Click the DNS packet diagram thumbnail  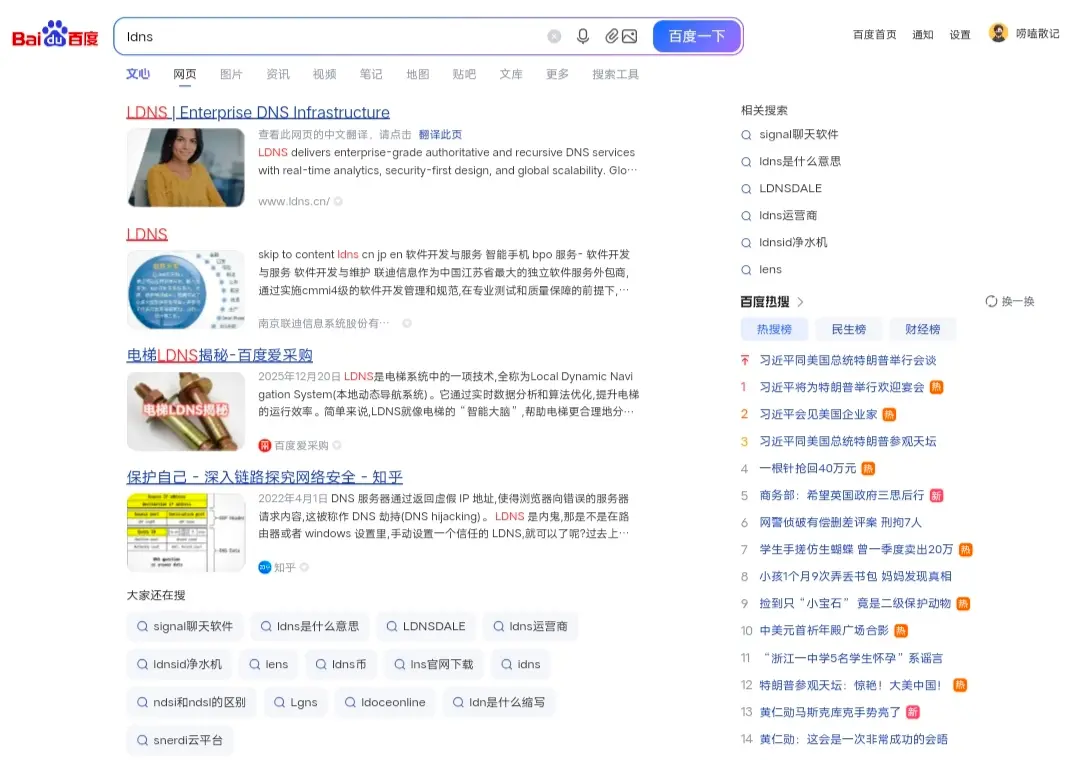coord(186,533)
